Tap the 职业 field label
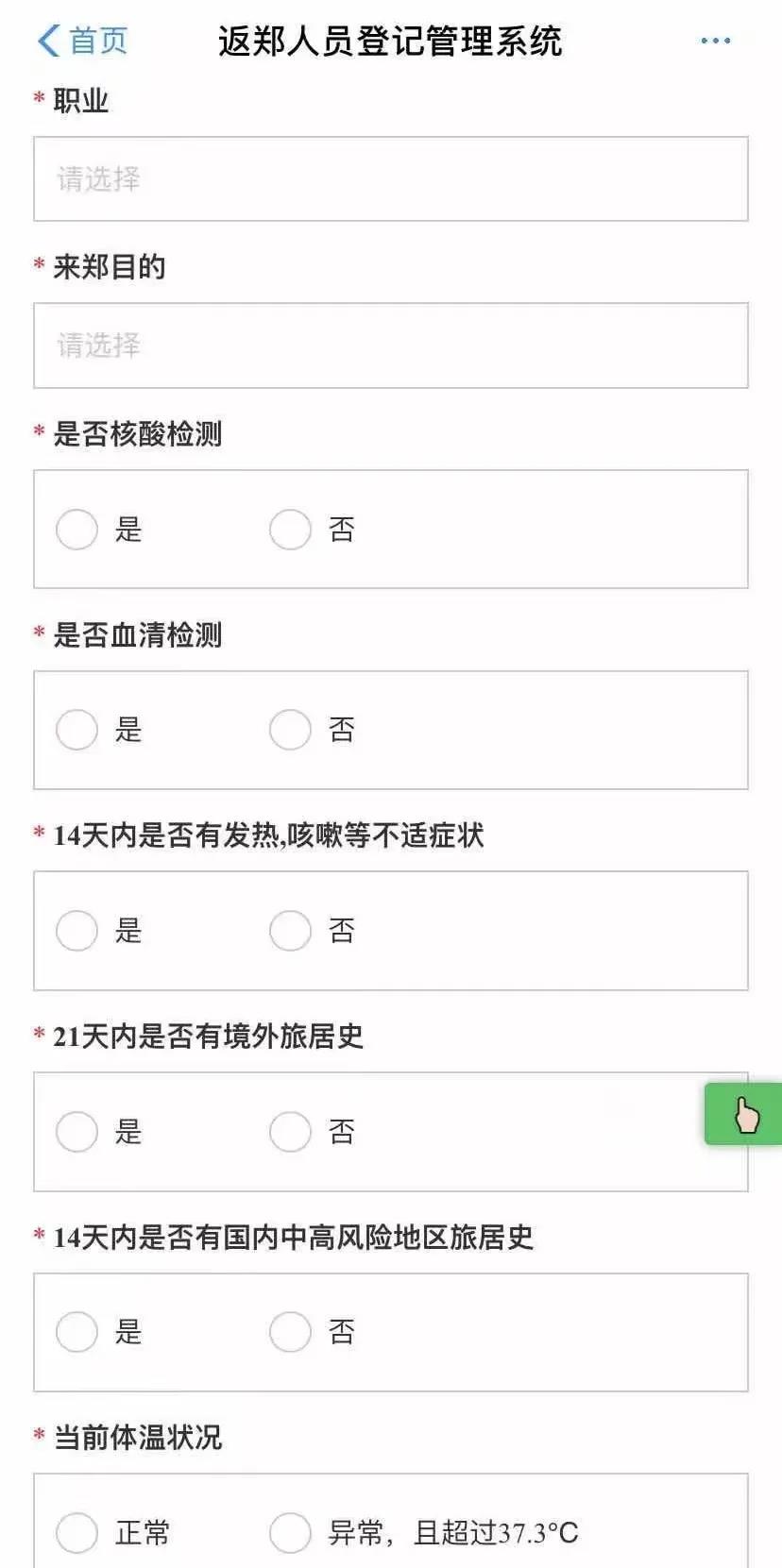782x1568 pixels. click(81, 100)
